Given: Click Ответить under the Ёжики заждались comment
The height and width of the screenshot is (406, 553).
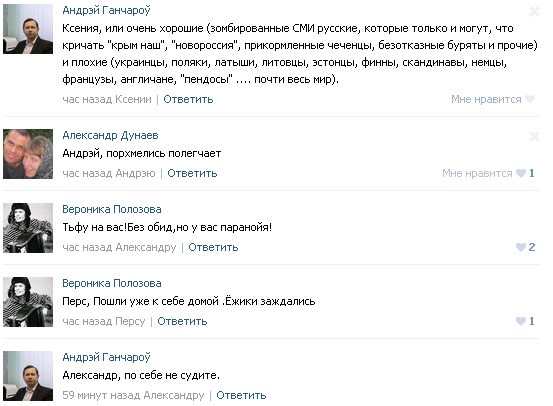Looking at the screenshot, I should point(182,321).
